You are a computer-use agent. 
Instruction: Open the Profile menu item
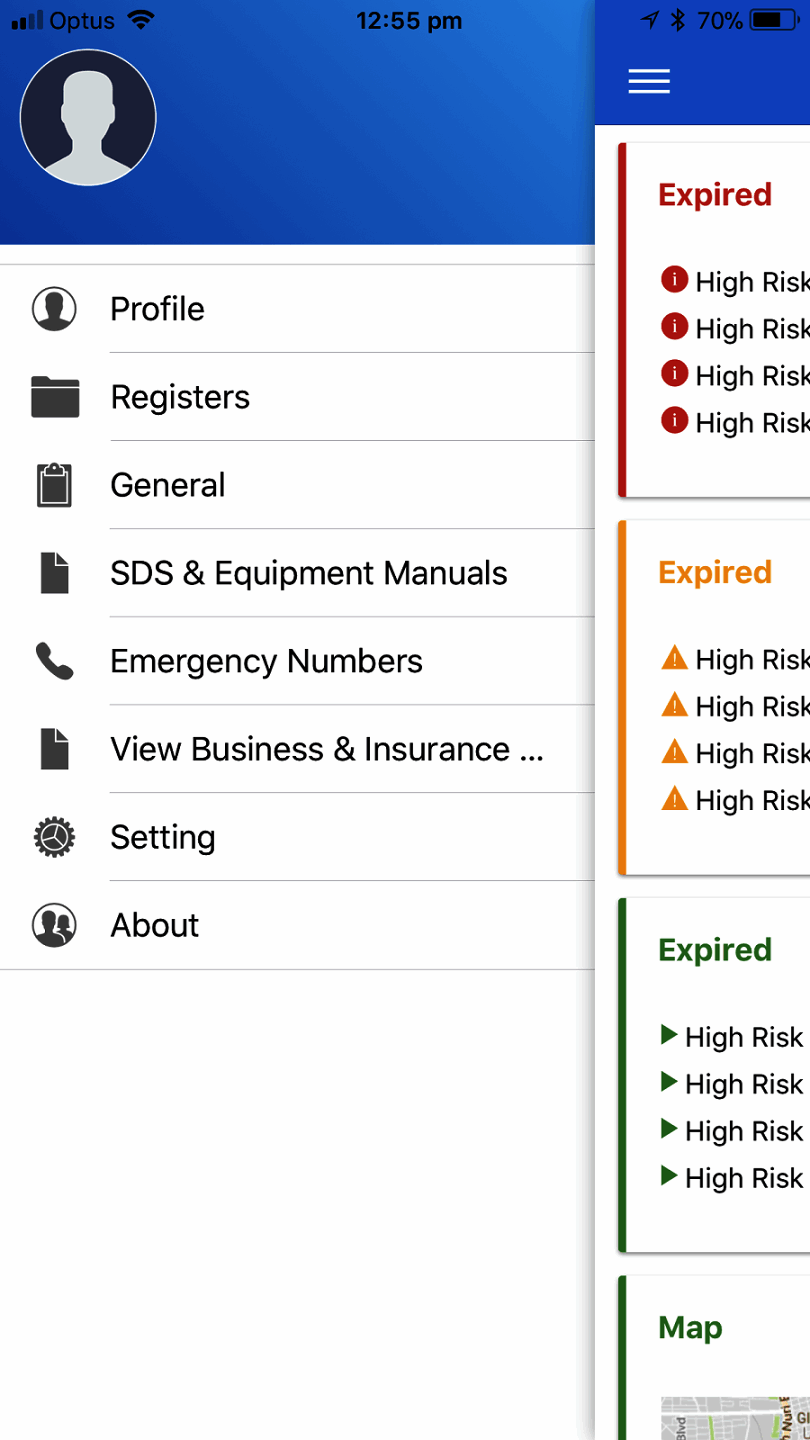pos(158,309)
